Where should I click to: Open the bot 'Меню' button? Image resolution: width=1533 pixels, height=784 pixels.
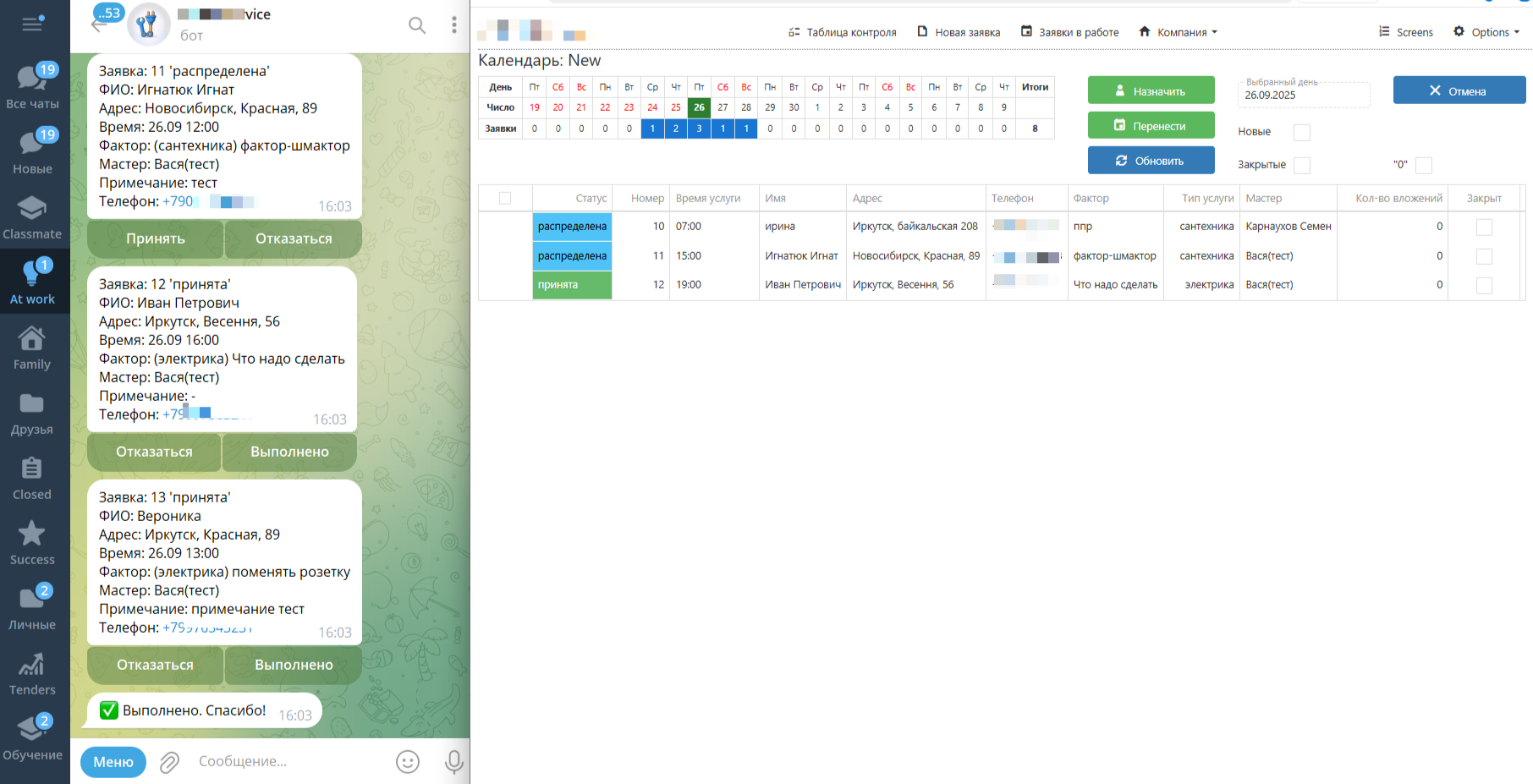tap(113, 762)
